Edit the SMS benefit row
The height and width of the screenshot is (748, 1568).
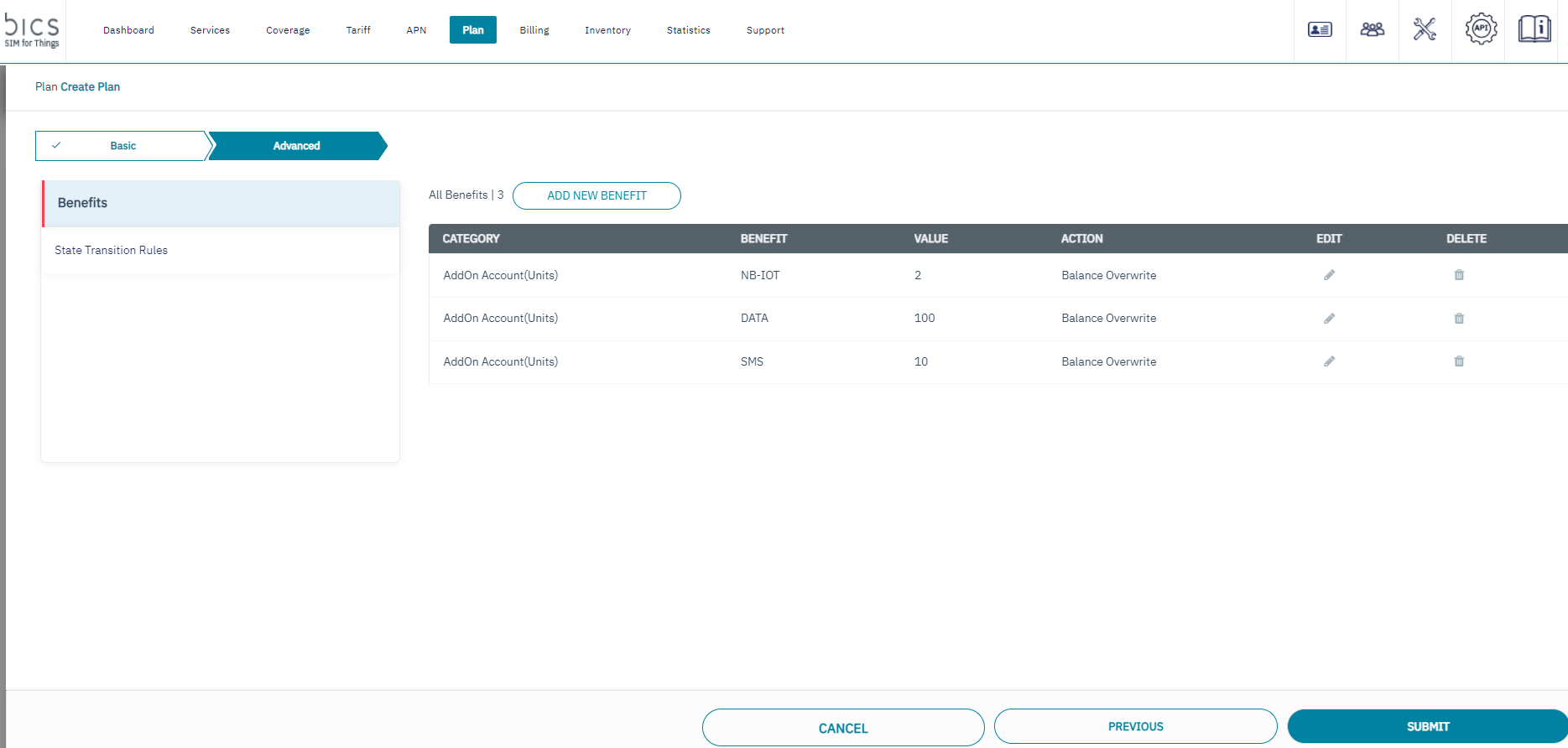[x=1329, y=361]
